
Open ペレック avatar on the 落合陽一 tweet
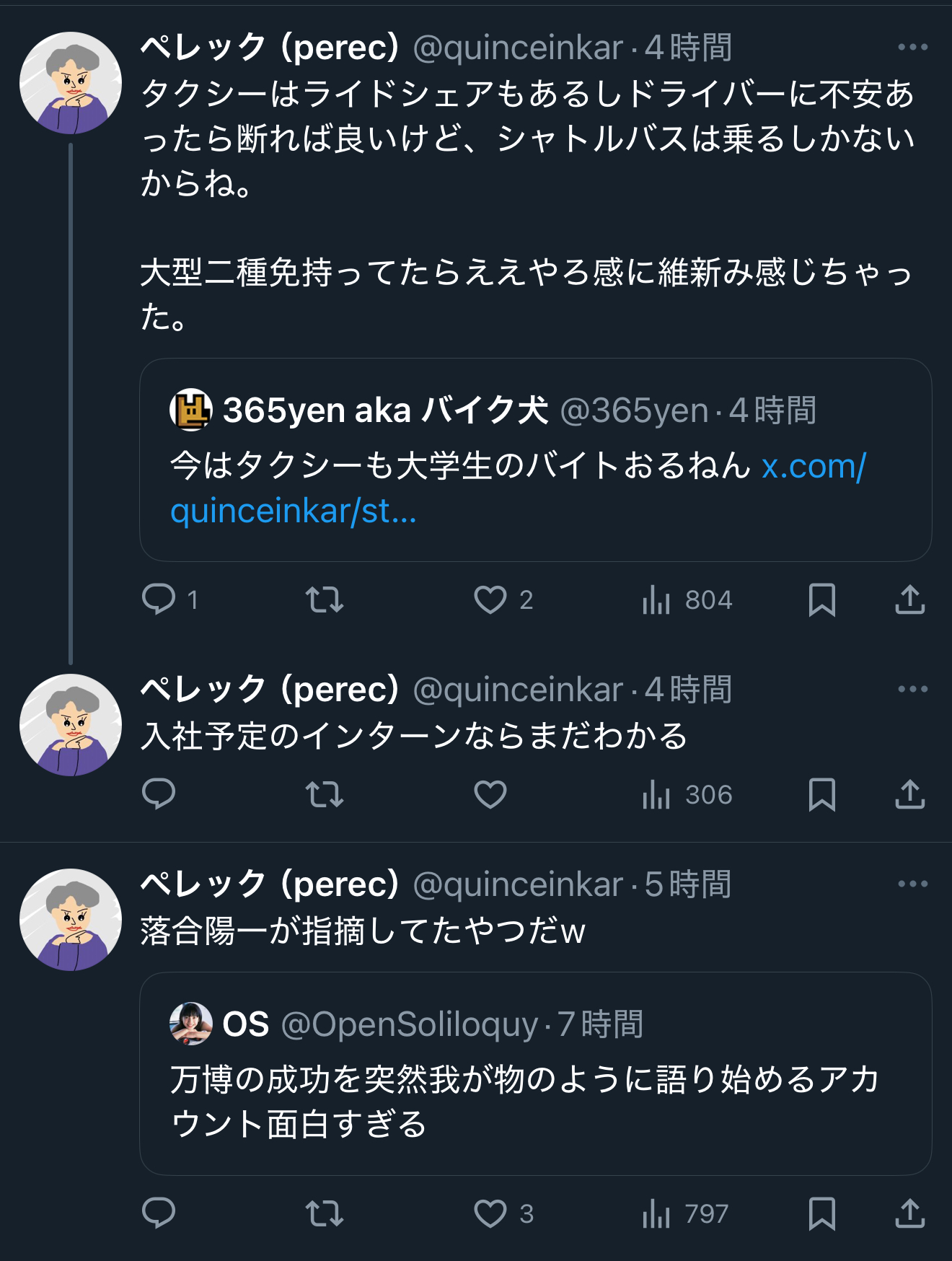[71, 920]
